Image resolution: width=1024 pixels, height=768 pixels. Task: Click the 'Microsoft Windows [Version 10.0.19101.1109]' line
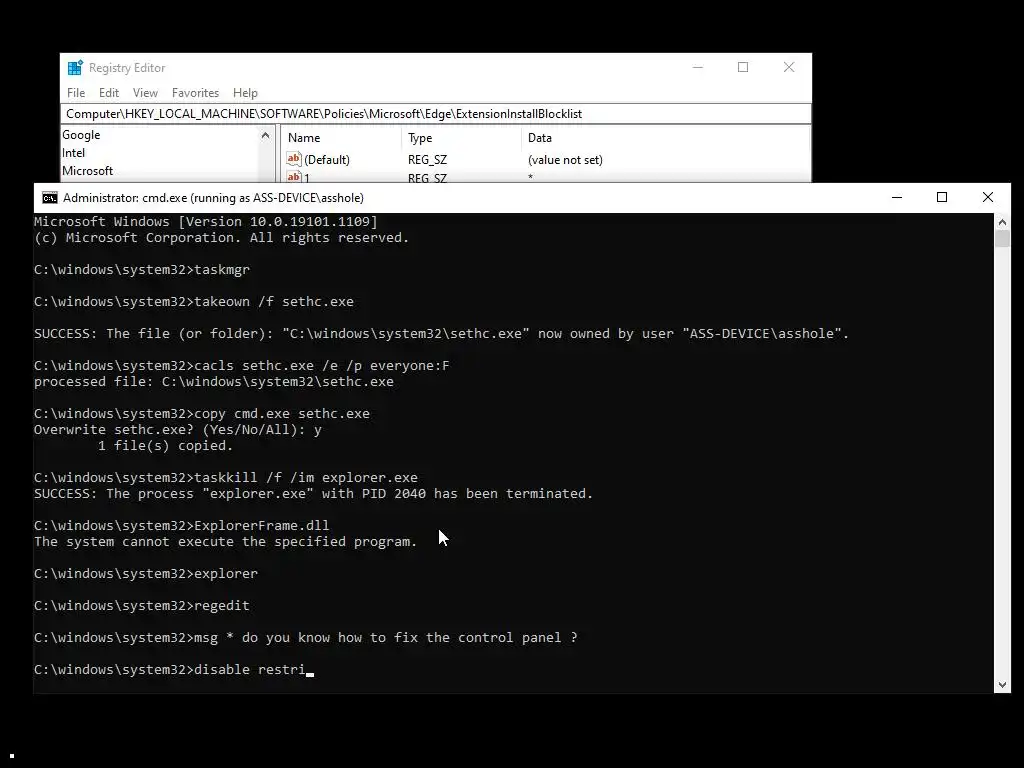206,221
